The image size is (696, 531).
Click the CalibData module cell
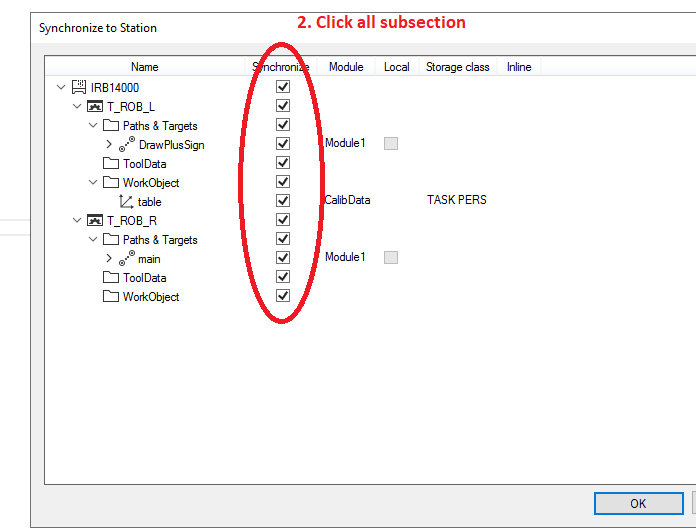point(347,200)
